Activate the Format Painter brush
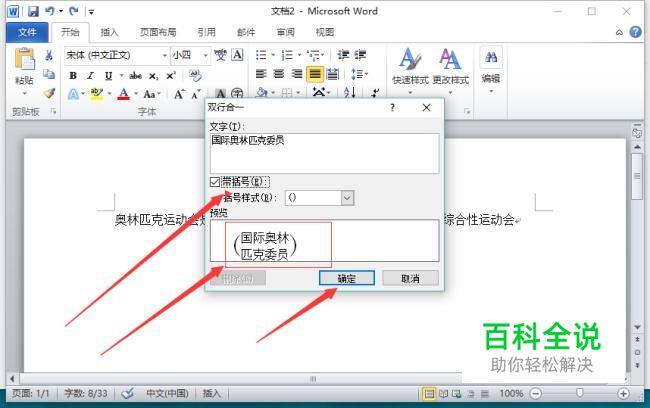The image size is (650, 408). 49,93
